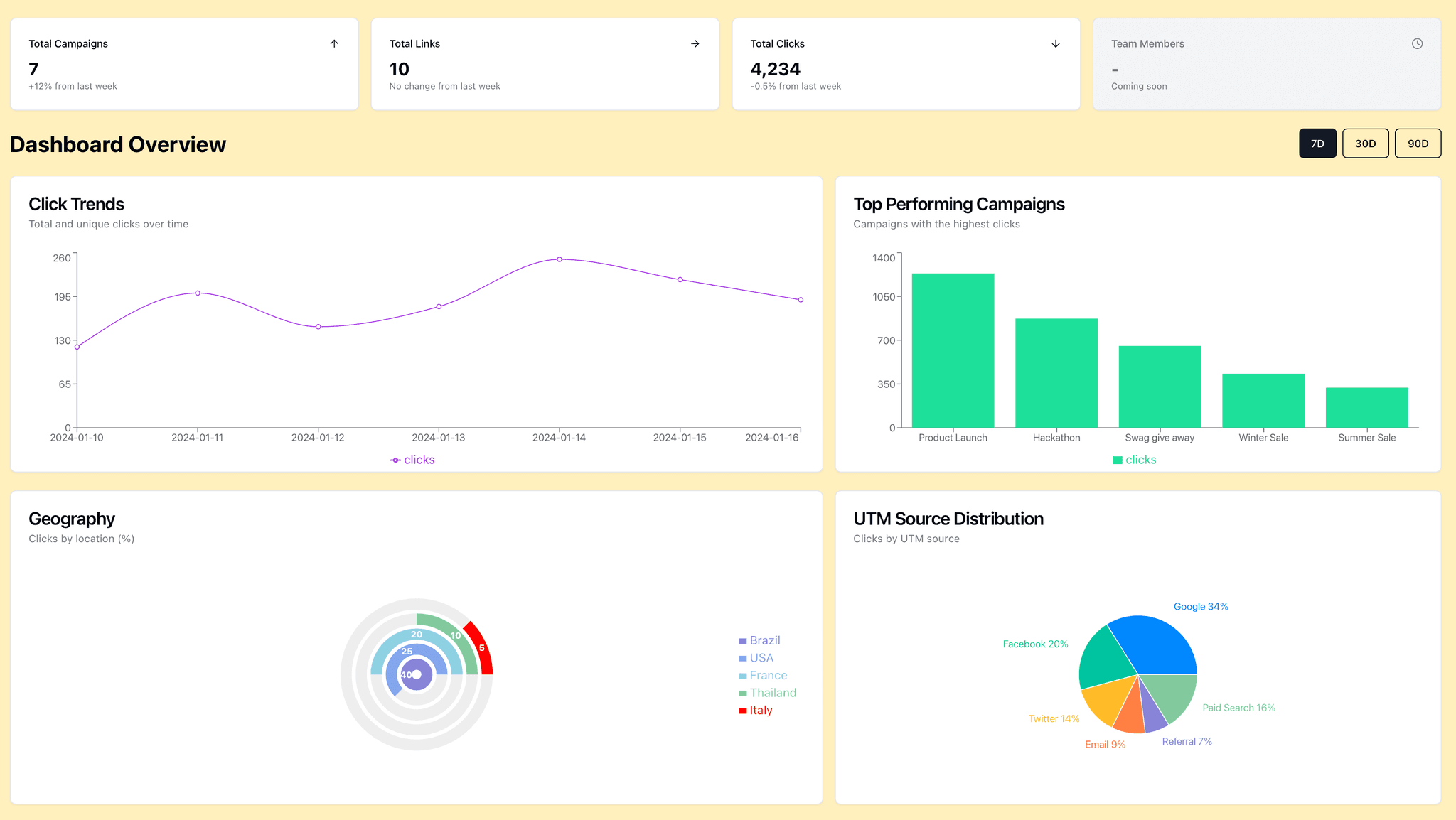
Task: Select the 90D time range button
Action: point(1418,143)
